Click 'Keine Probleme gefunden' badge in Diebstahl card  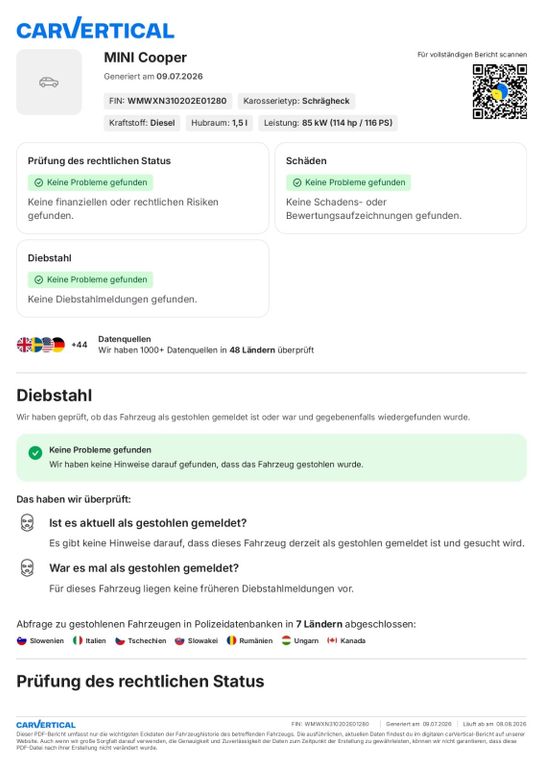coord(90,280)
